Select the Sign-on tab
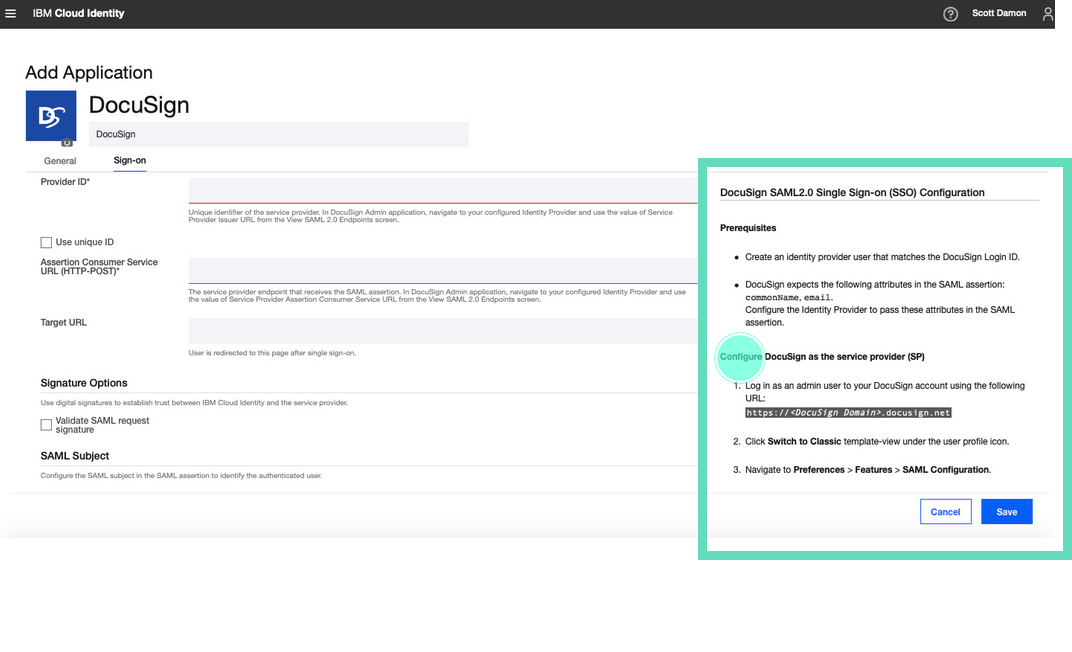Screen dimensions: 1072x652 [x=130, y=161]
